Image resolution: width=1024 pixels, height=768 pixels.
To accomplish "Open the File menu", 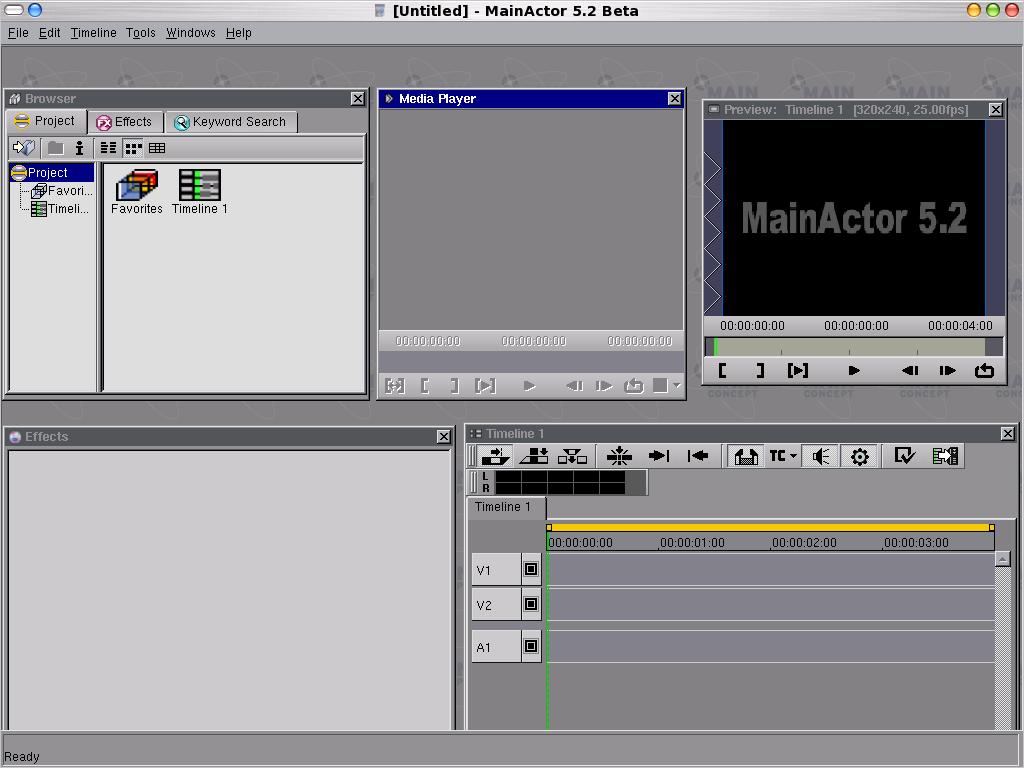I will point(18,33).
